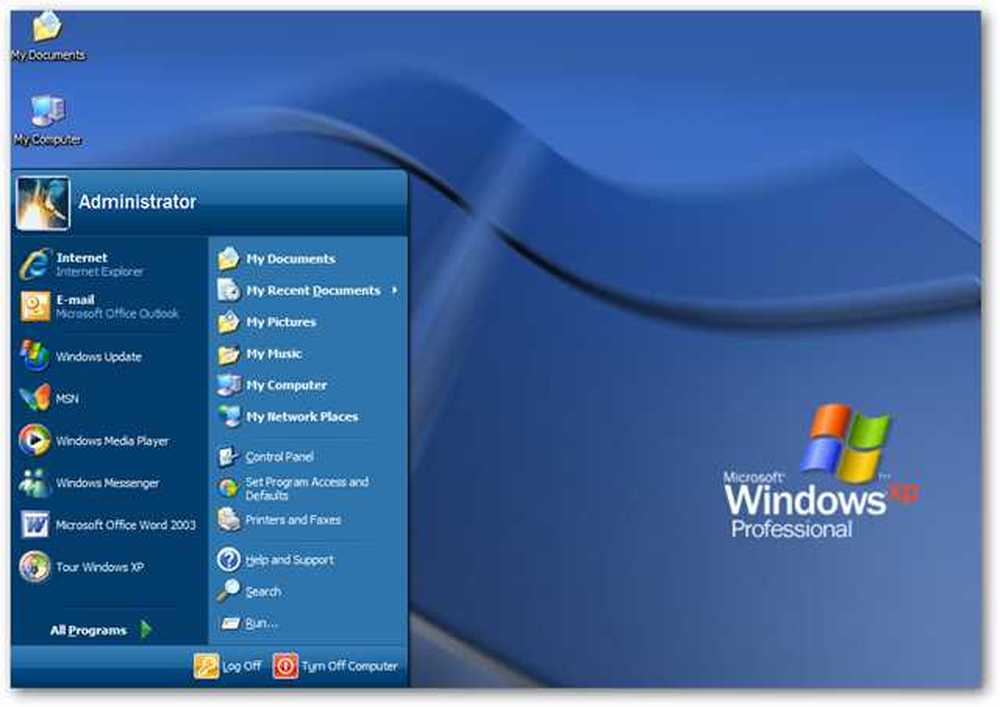Viewport: 1000px width, 707px height.
Task: Select My Recent Documents menu text
Action: pos(313,291)
